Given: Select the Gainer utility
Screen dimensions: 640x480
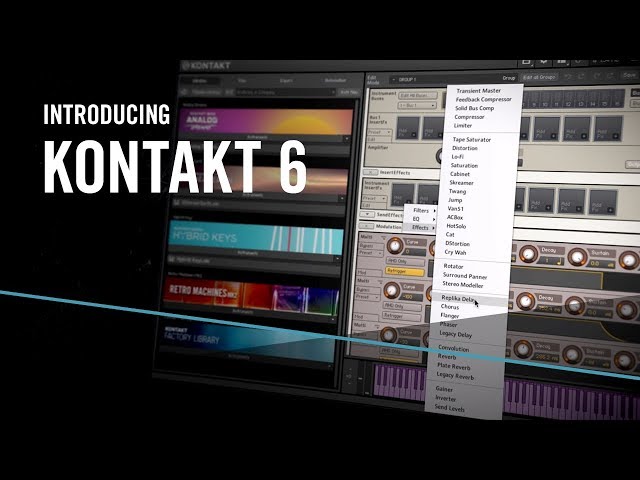Looking at the screenshot, I should point(444,389).
